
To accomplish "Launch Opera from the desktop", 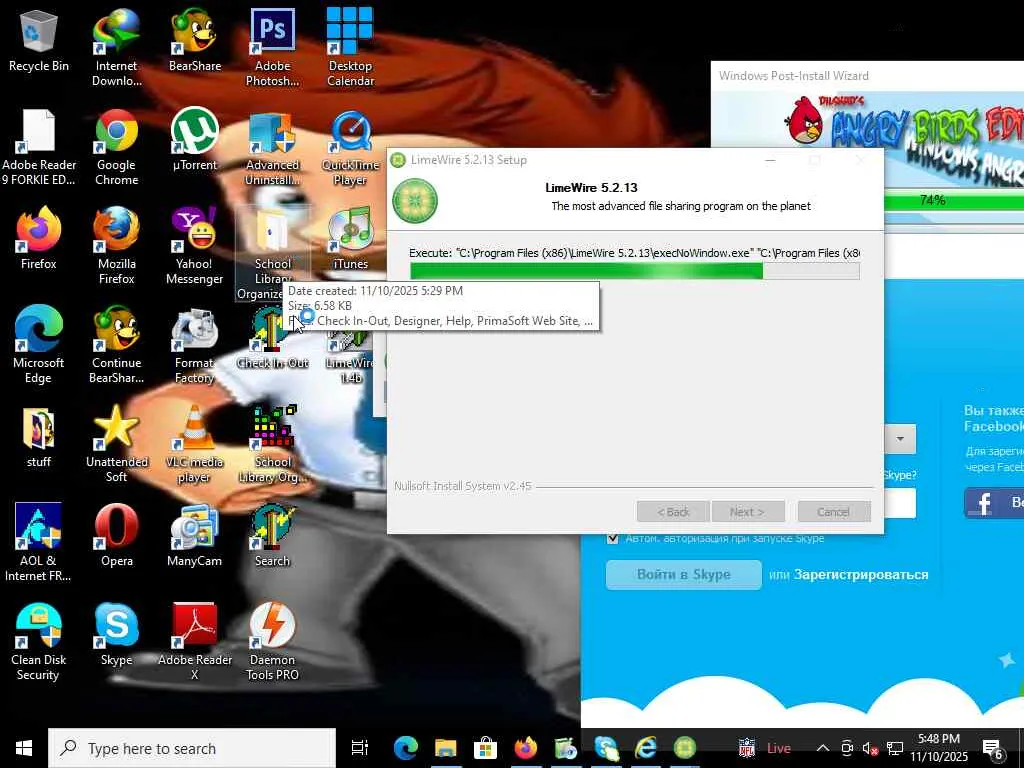I will [x=116, y=534].
